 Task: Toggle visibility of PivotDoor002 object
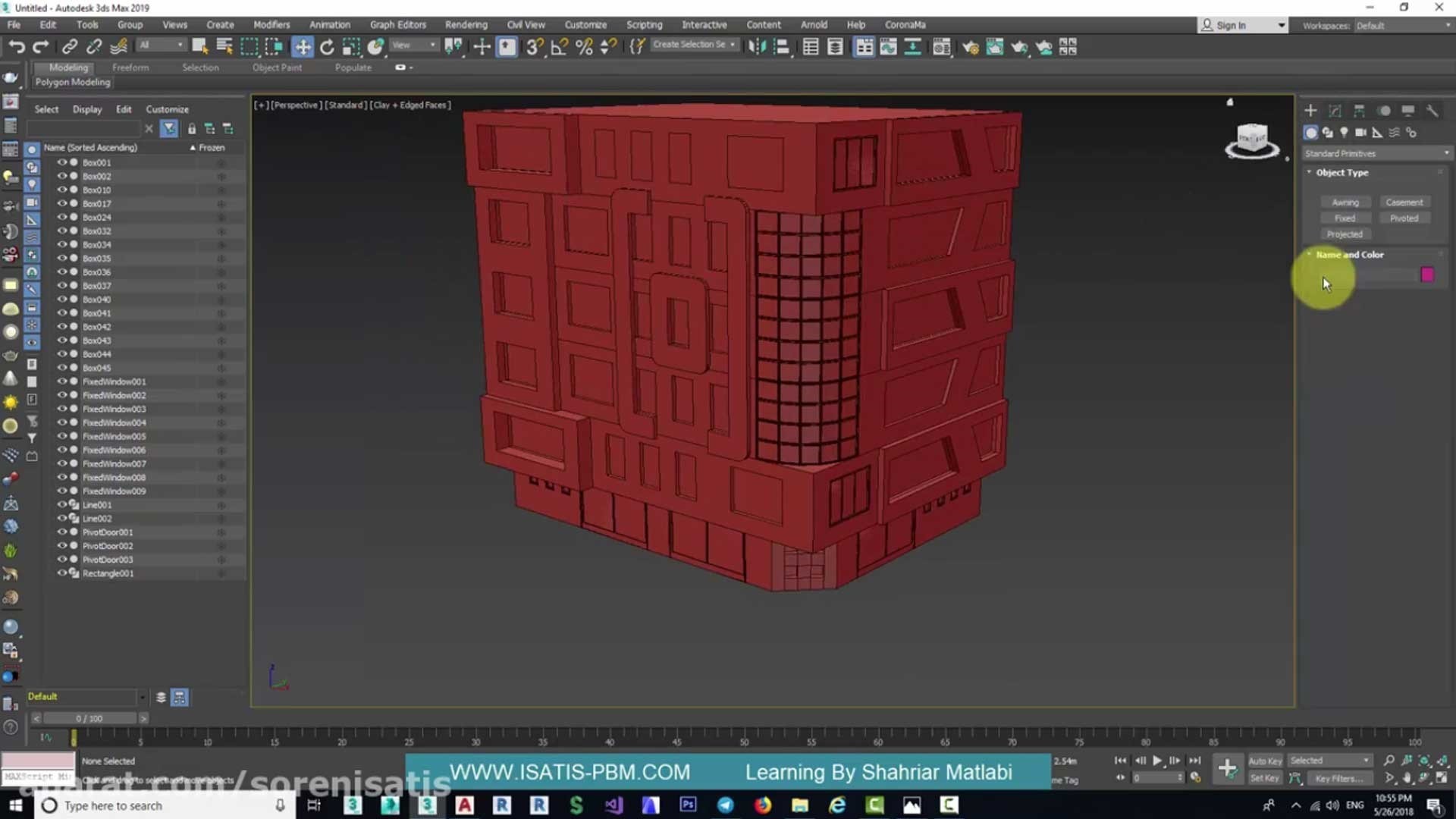tap(62, 546)
